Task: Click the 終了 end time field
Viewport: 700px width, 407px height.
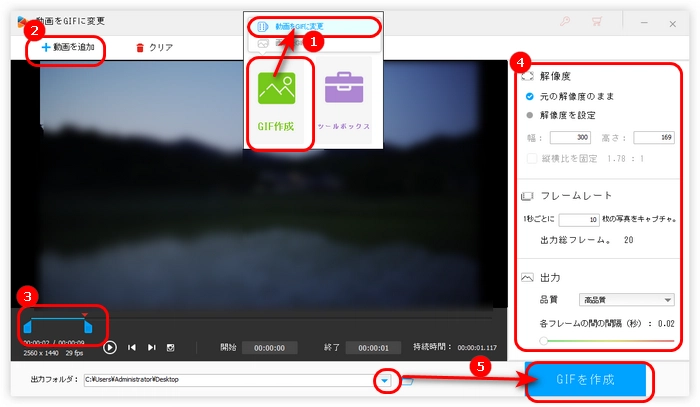Action: pyautogui.click(x=373, y=348)
